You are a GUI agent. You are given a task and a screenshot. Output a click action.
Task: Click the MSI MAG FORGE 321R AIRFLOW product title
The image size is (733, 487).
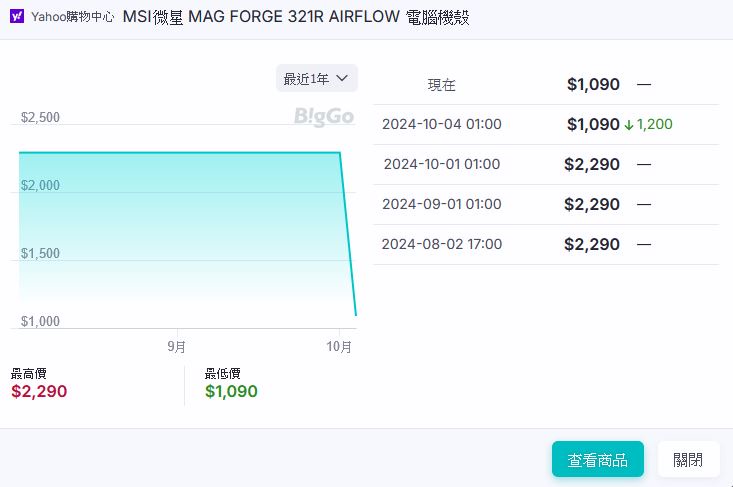click(x=295, y=18)
